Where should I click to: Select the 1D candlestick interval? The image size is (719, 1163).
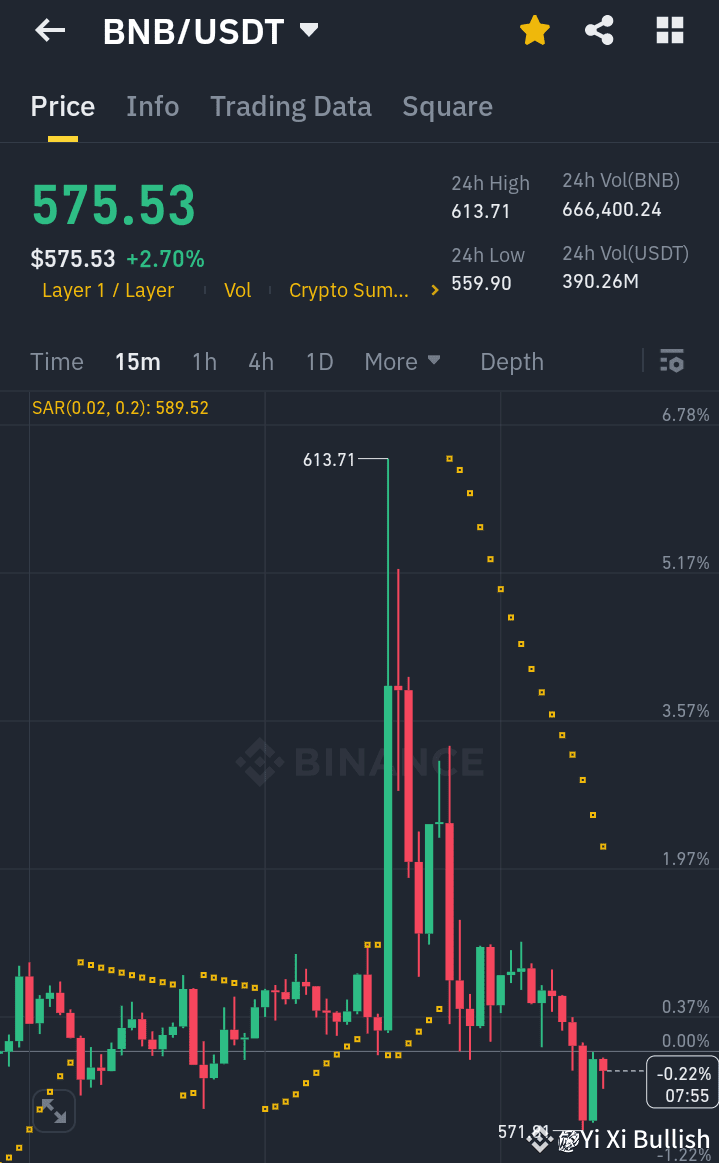(x=319, y=361)
